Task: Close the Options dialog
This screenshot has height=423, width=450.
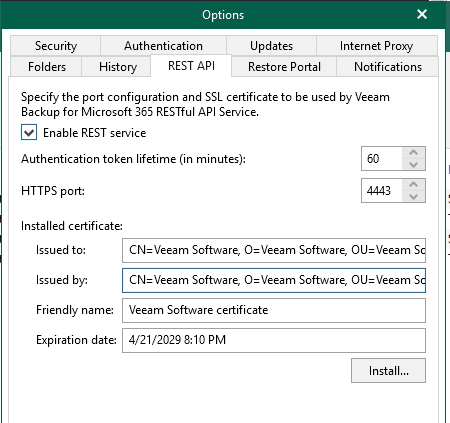Action: click(422, 14)
